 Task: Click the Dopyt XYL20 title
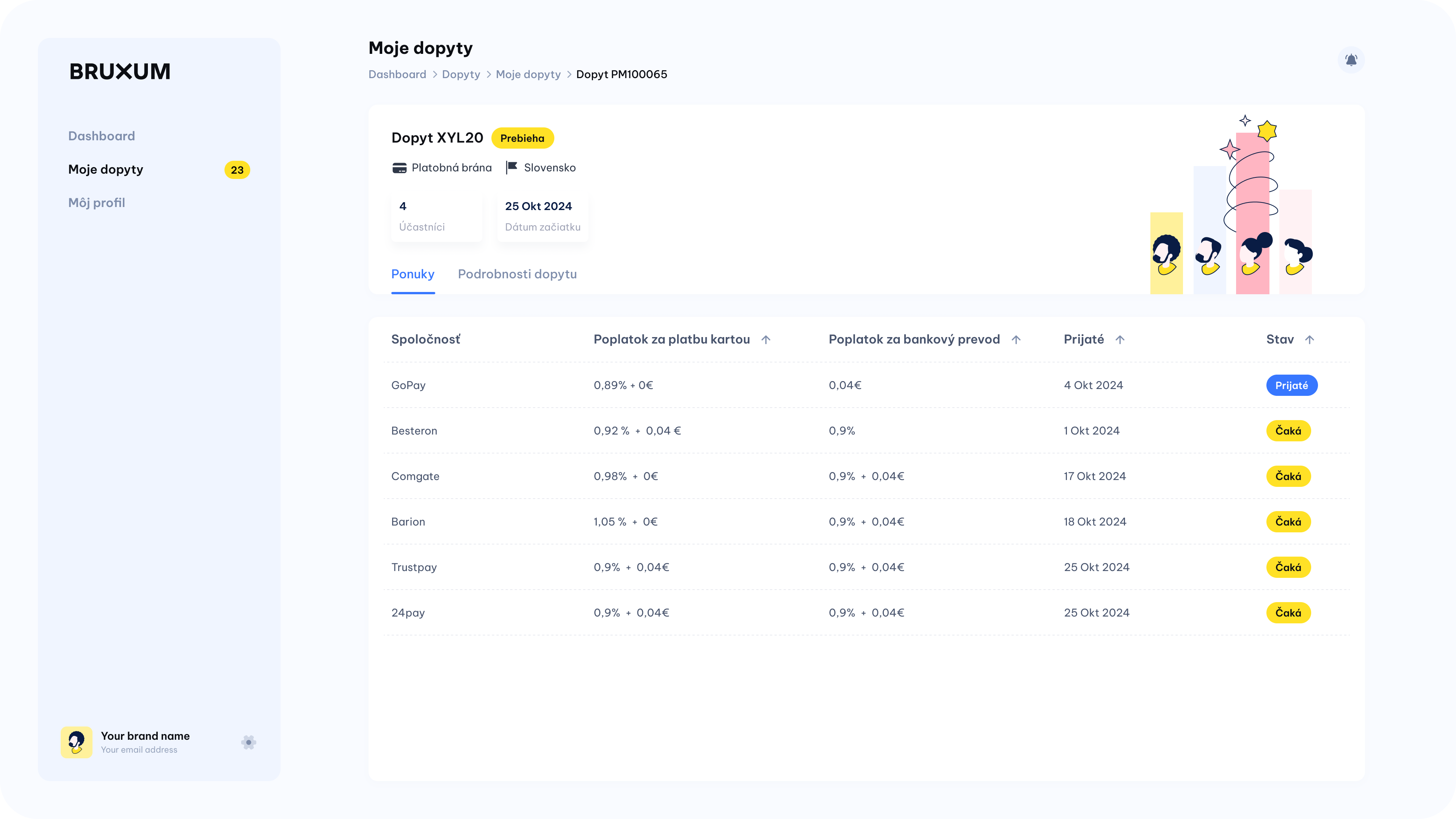pos(437,138)
